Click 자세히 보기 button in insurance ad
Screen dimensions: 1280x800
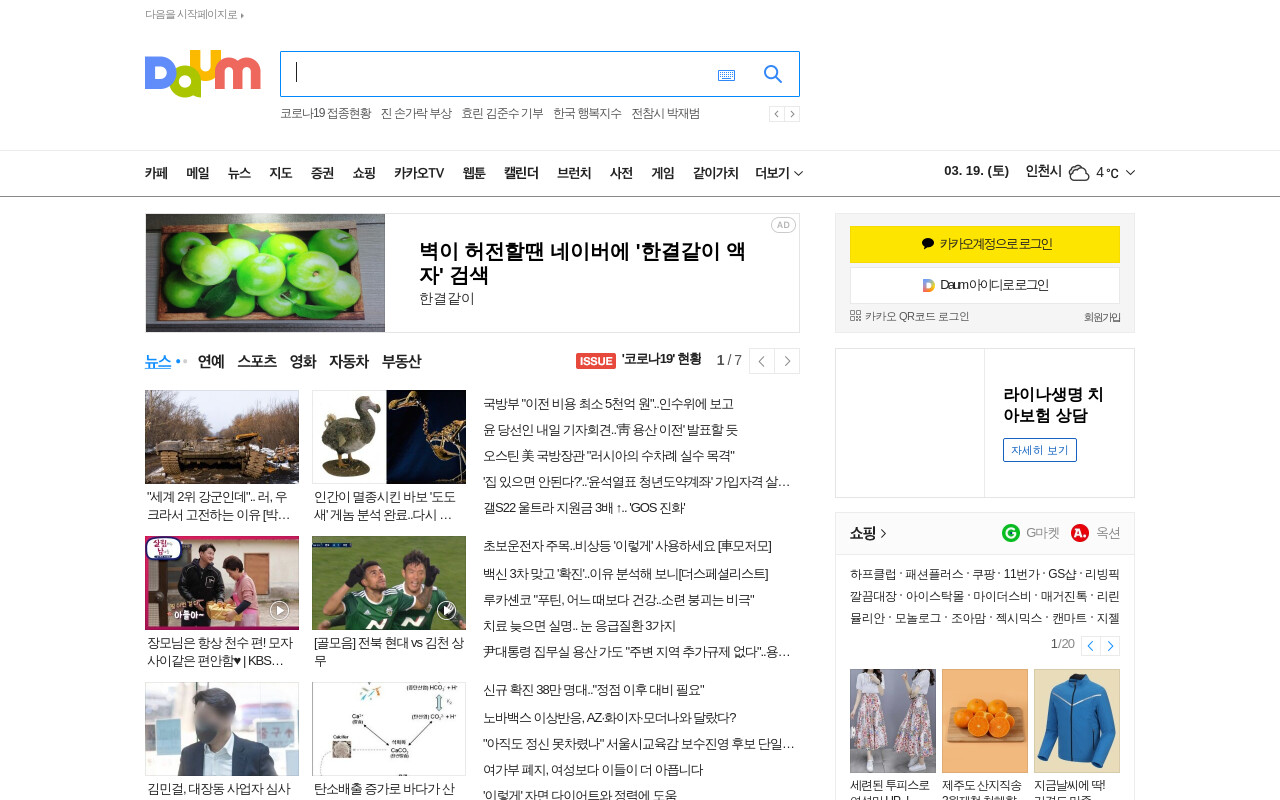pos(1040,450)
